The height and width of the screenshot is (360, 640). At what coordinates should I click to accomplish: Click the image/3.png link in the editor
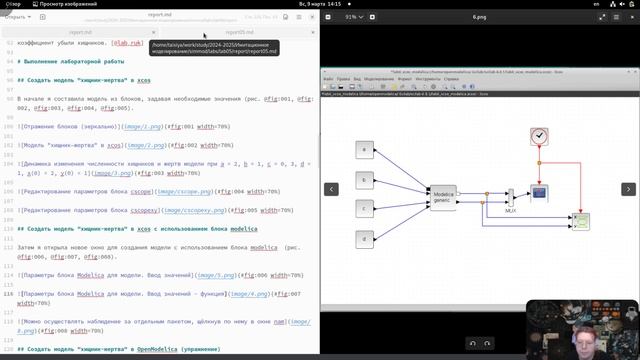tap(113, 173)
